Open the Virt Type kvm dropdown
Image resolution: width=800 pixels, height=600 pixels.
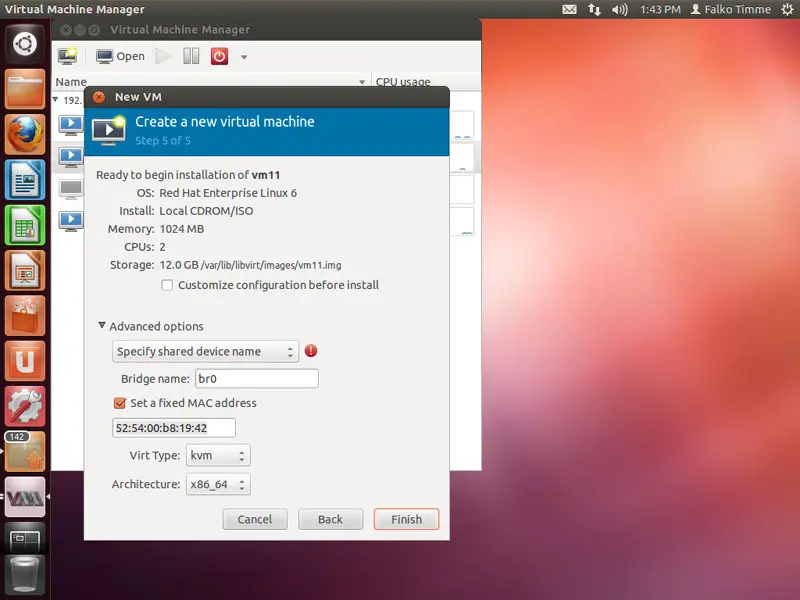click(x=218, y=456)
